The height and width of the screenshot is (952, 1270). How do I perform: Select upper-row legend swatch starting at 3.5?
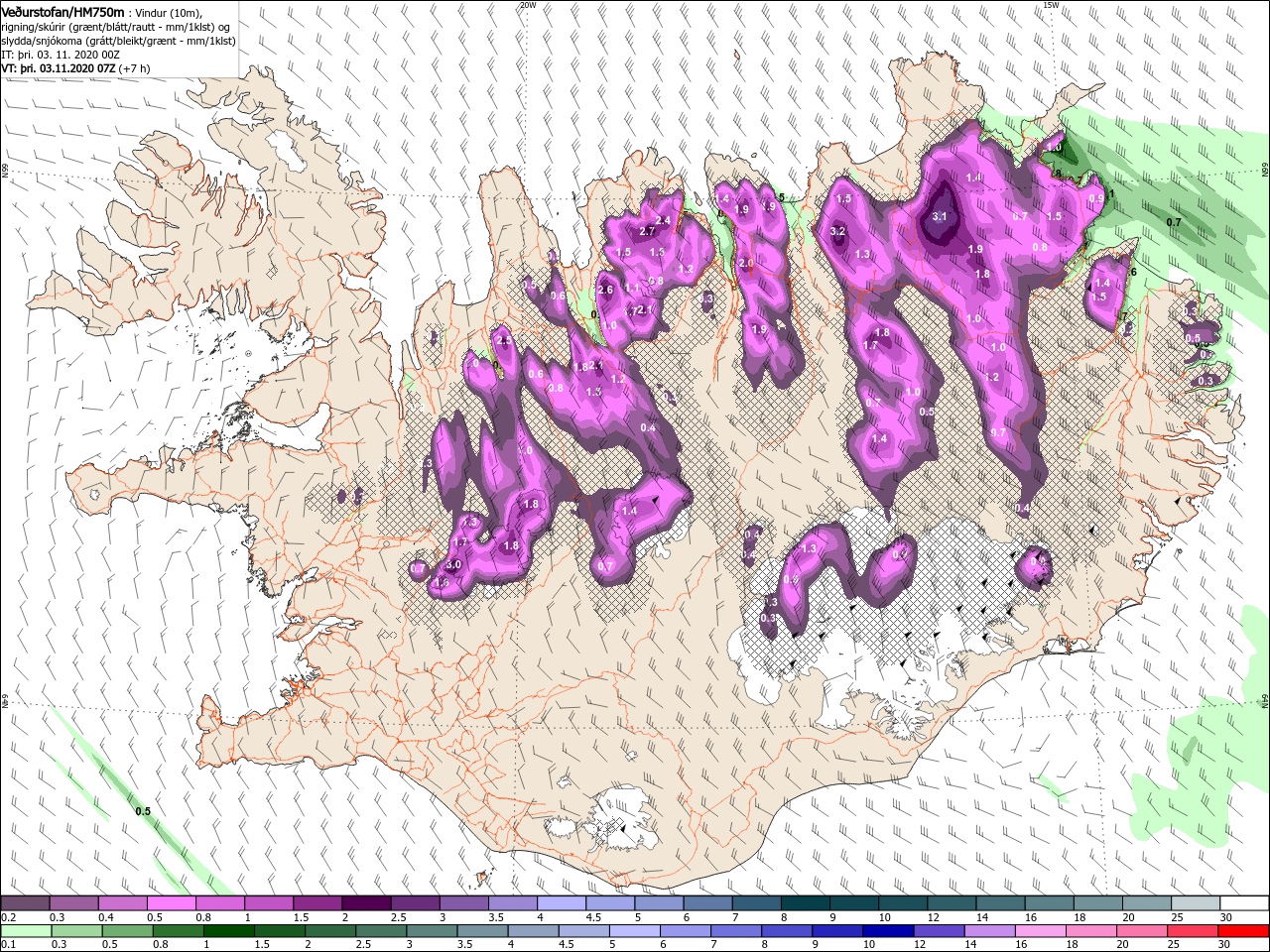point(512,903)
